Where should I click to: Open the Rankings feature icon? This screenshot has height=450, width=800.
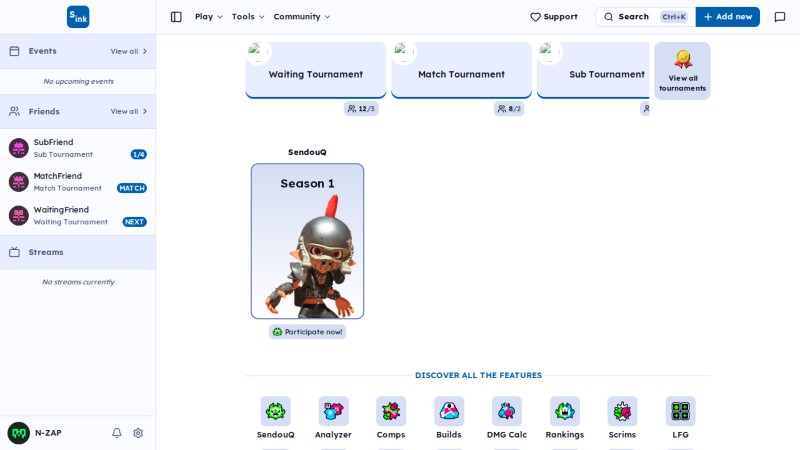pyautogui.click(x=565, y=411)
